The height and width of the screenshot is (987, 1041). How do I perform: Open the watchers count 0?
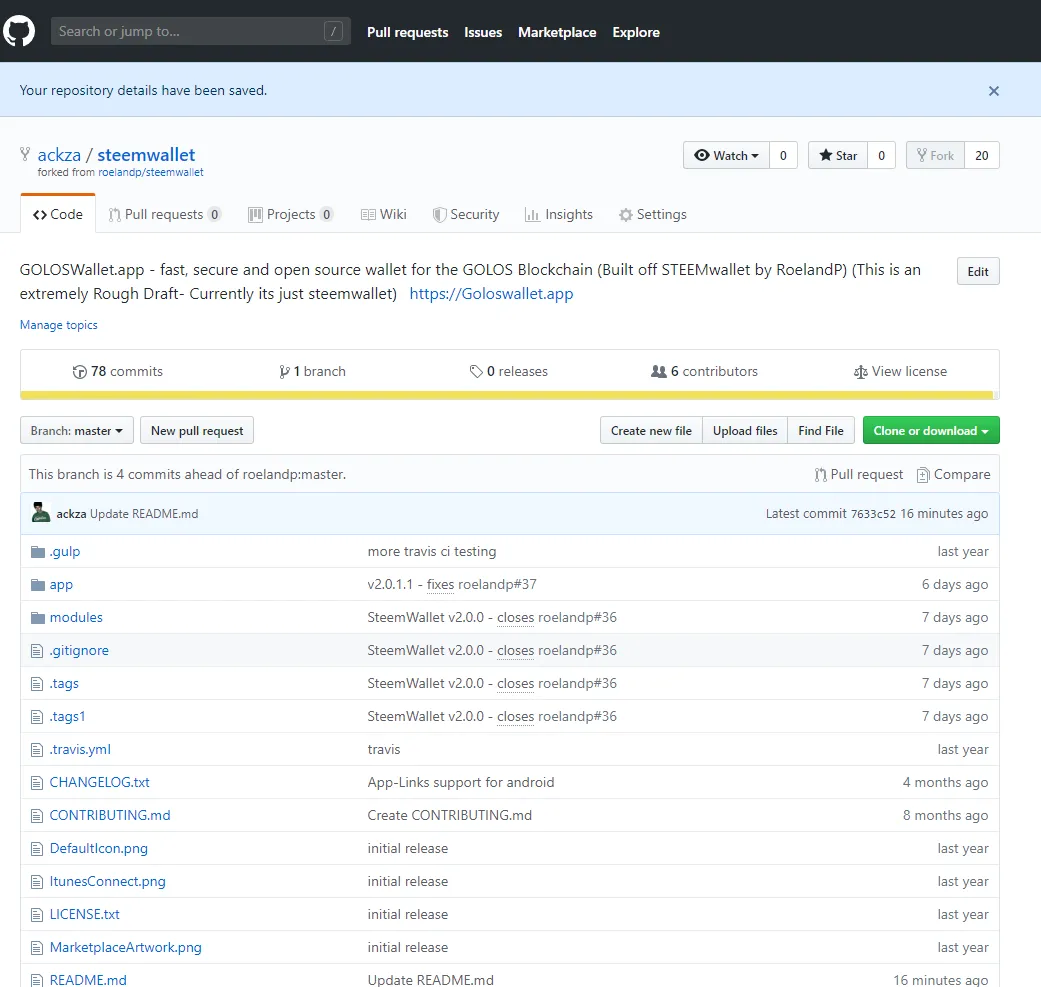point(783,155)
